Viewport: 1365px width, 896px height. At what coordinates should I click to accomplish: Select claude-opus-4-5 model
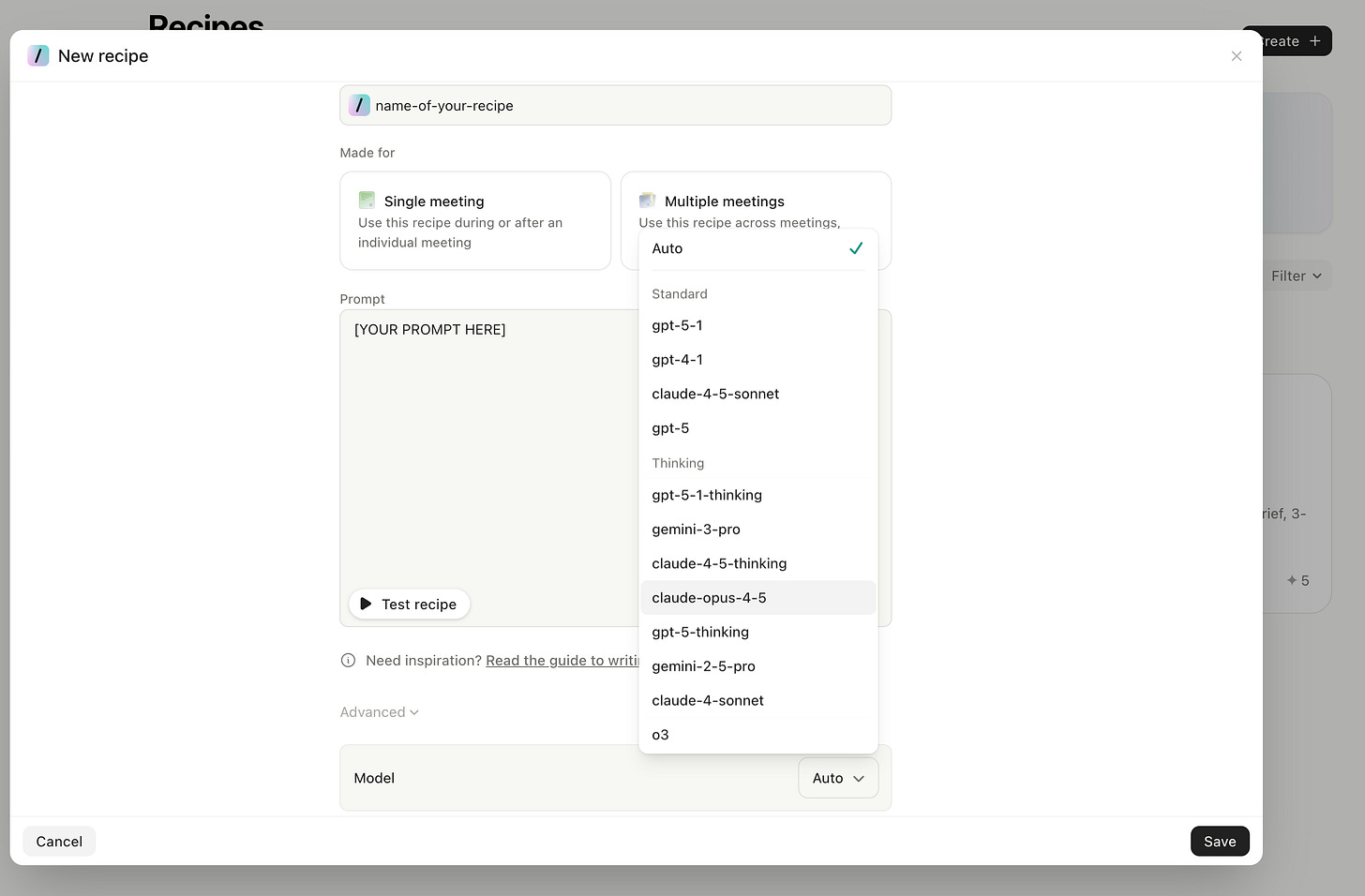click(758, 598)
